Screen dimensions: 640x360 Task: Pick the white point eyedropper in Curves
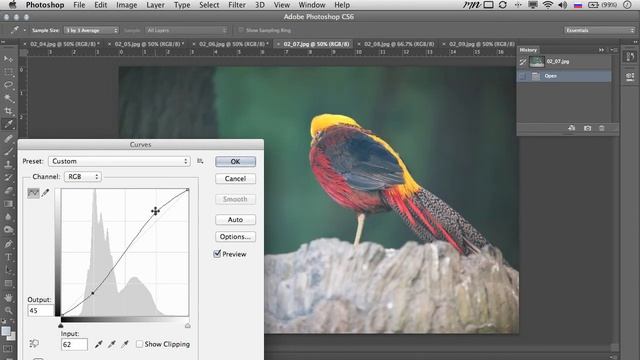[x=125, y=344]
